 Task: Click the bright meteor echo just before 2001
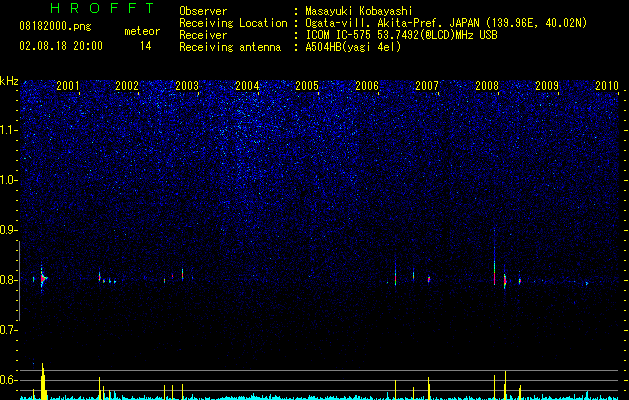43,278
